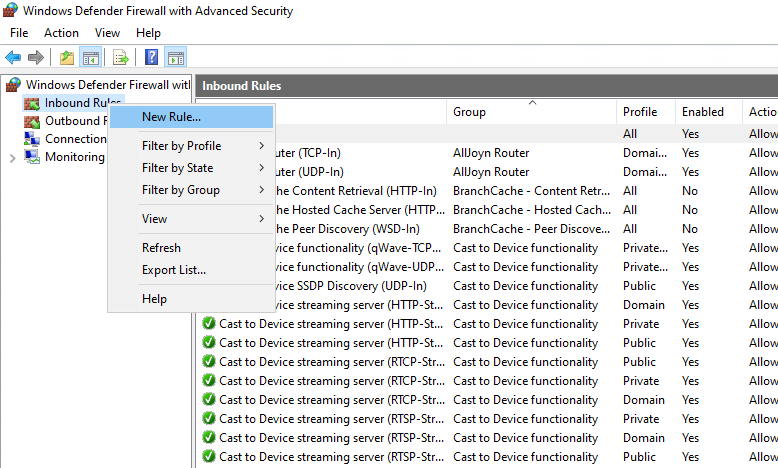This screenshot has width=778, height=468.
Task: Open the File menu
Action: coord(19,33)
